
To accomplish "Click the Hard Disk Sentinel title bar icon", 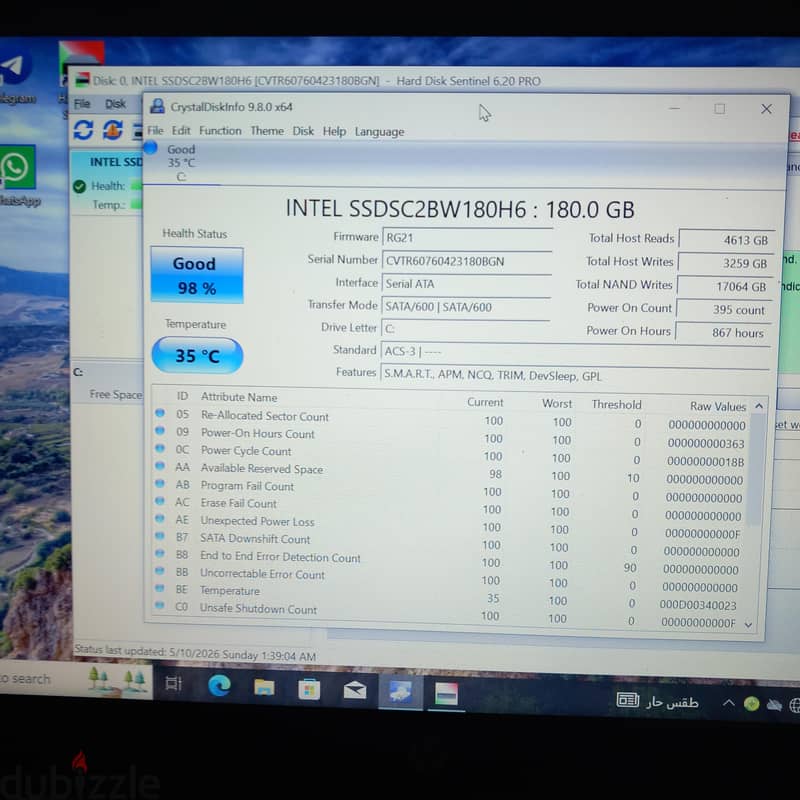I will (x=82, y=80).
